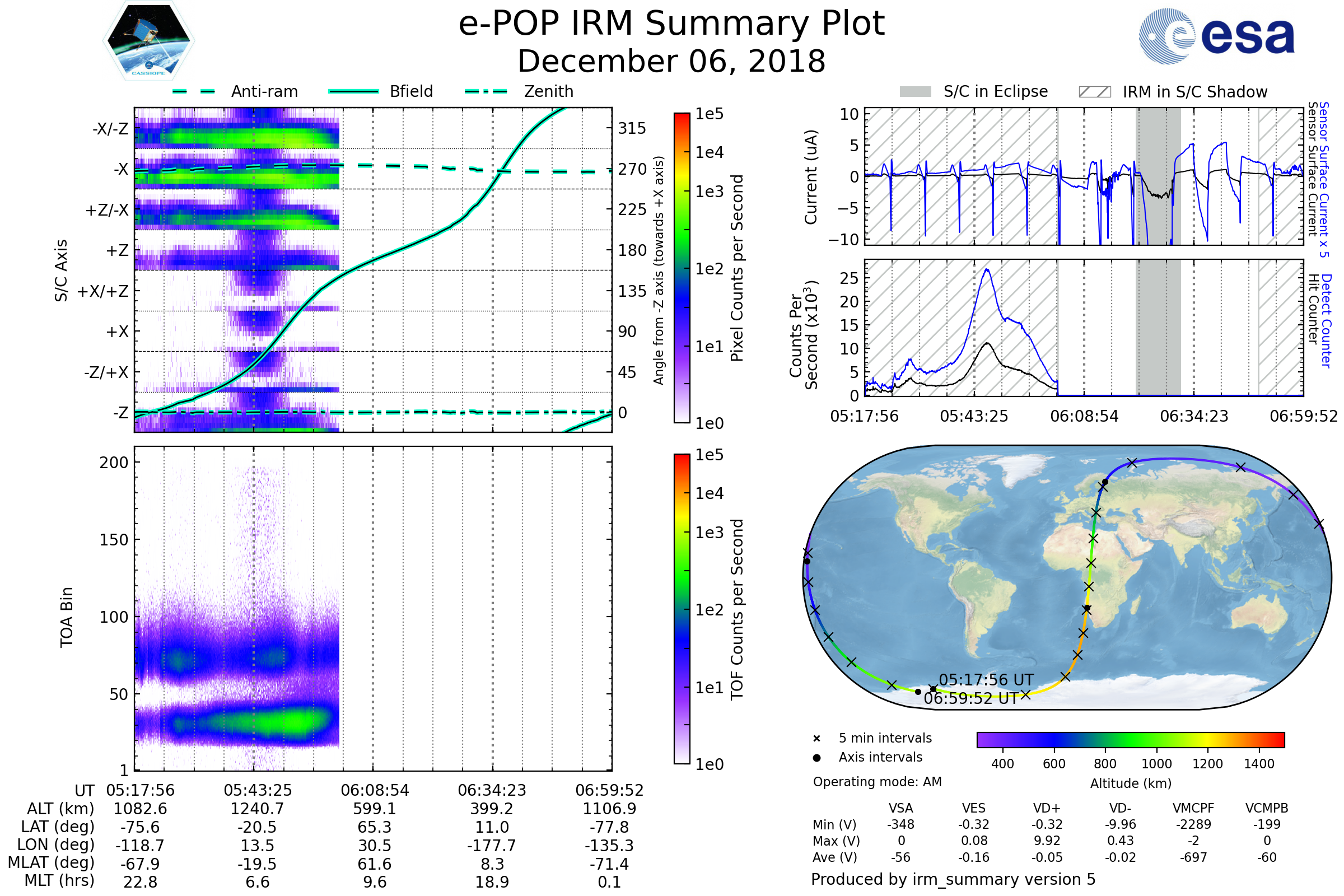Click the Altitude (km) color bar
The width and height of the screenshot is (1344, 896).
coord(1130,739)
